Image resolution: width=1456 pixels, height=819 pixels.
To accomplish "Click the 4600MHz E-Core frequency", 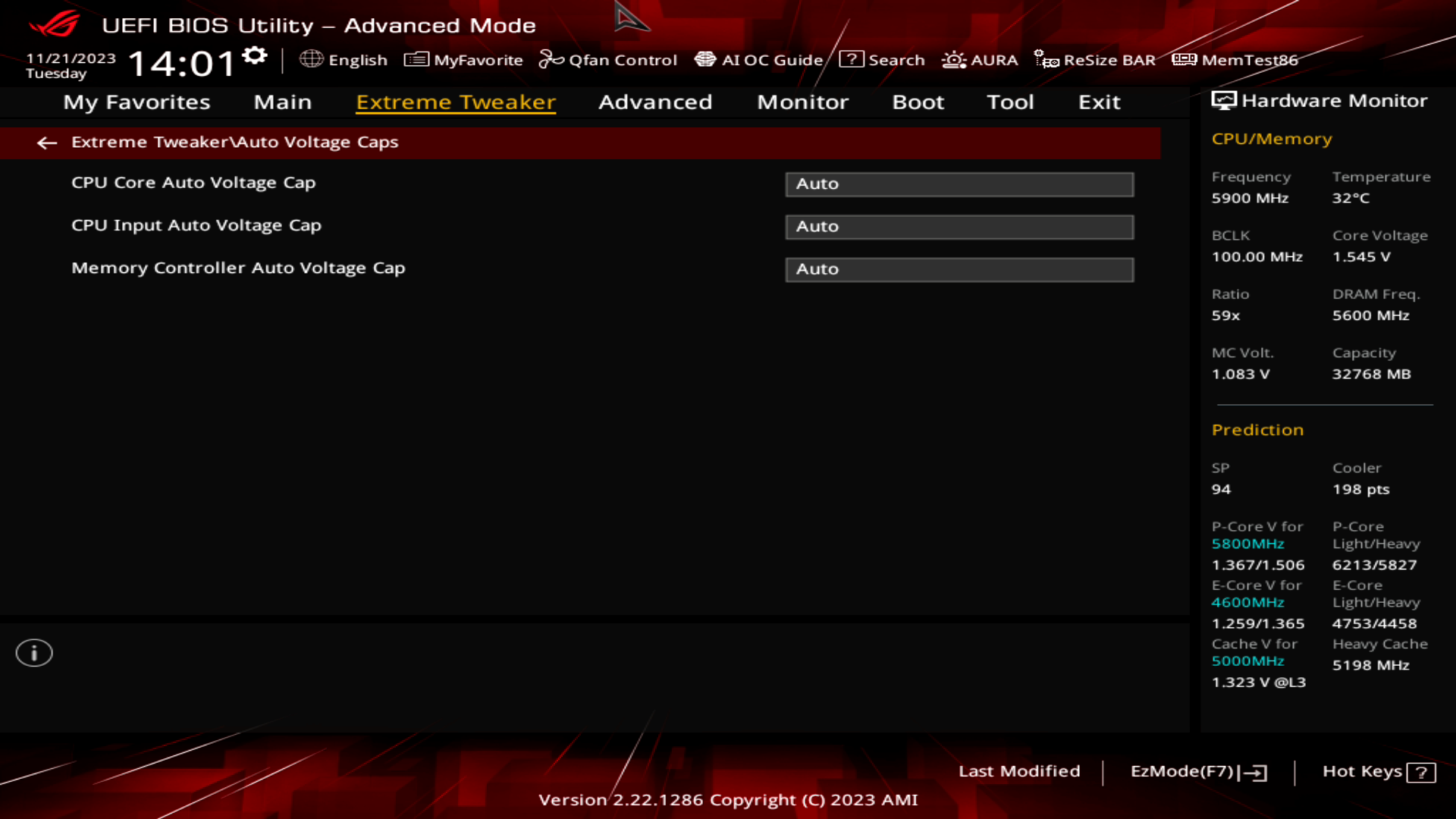I will (1247, 602).
